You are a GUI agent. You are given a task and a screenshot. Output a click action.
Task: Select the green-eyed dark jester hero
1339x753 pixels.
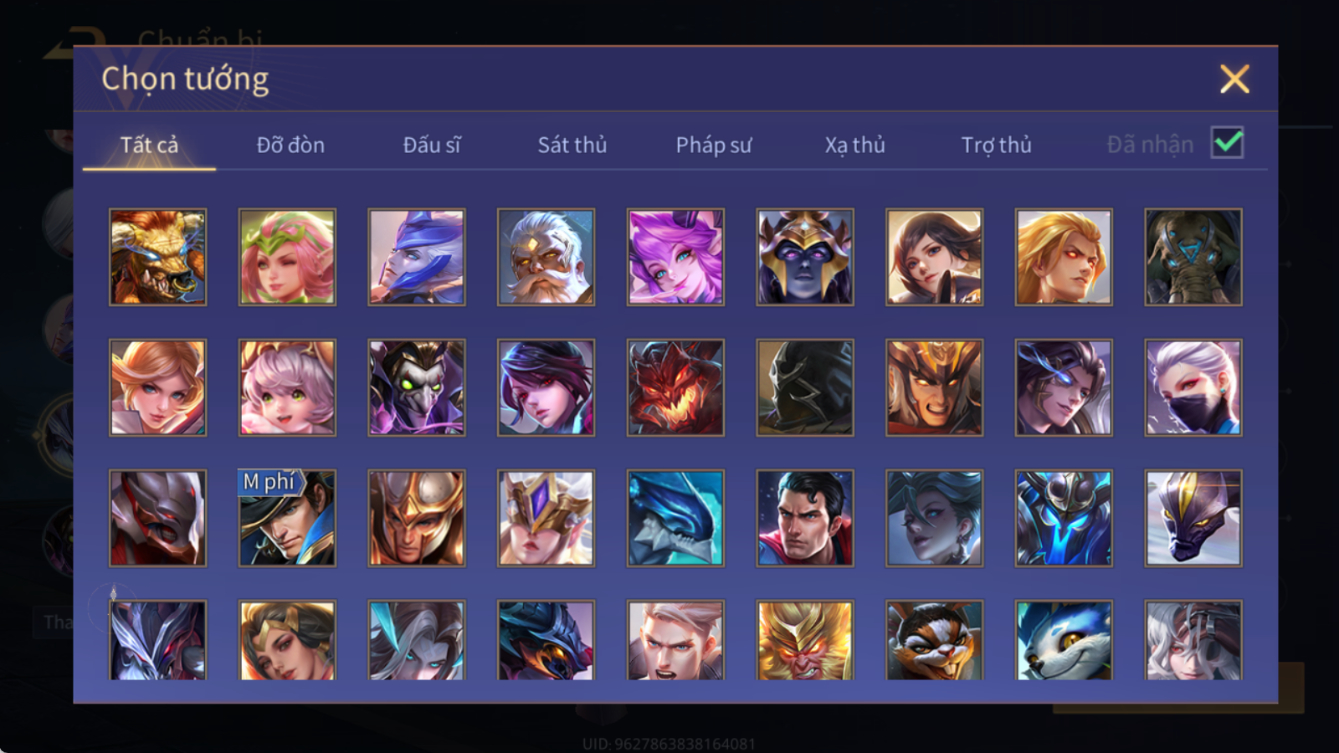point(417,388)
